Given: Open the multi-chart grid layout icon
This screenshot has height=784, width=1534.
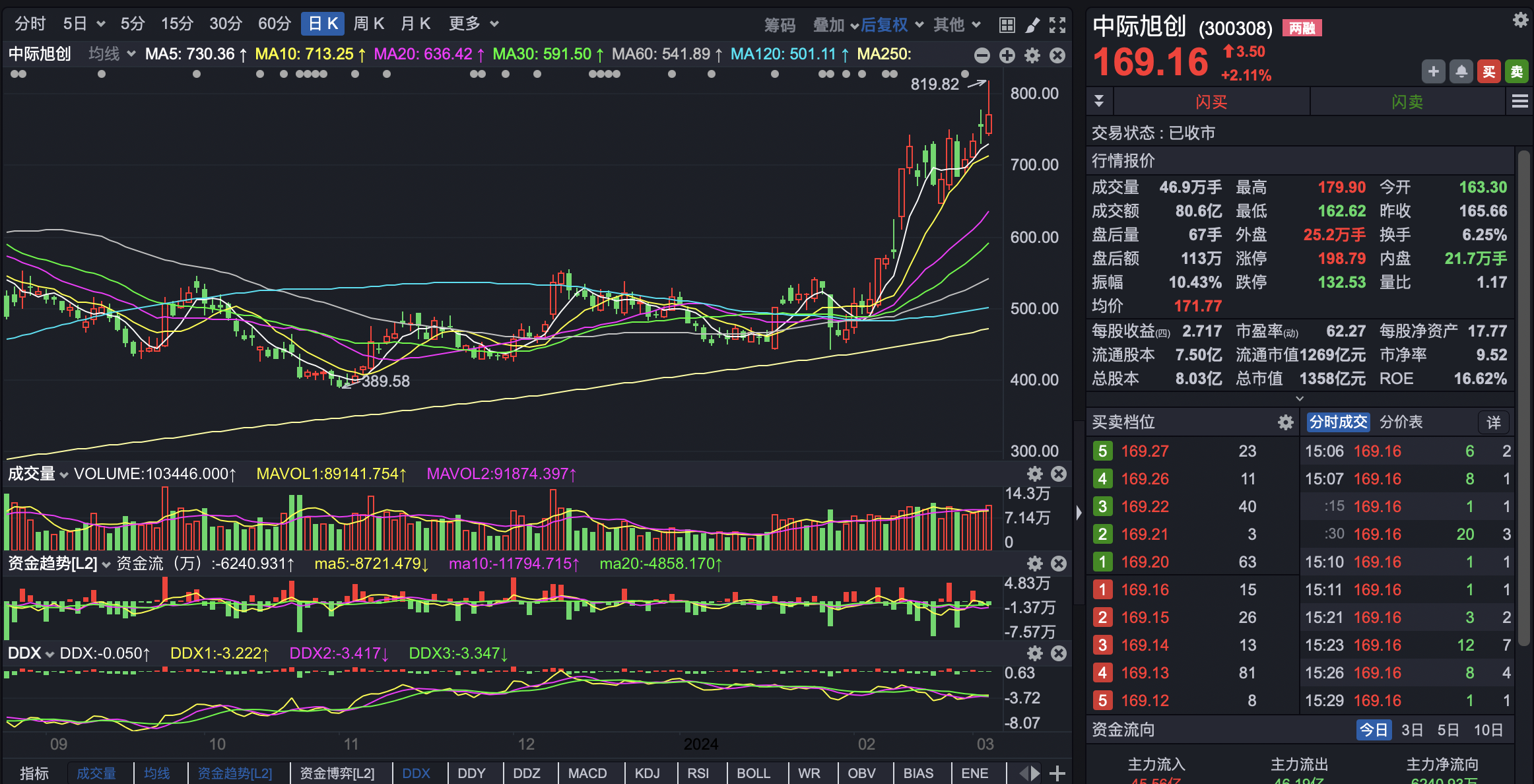Looking at the screenshot, I should pos(1007,25).
